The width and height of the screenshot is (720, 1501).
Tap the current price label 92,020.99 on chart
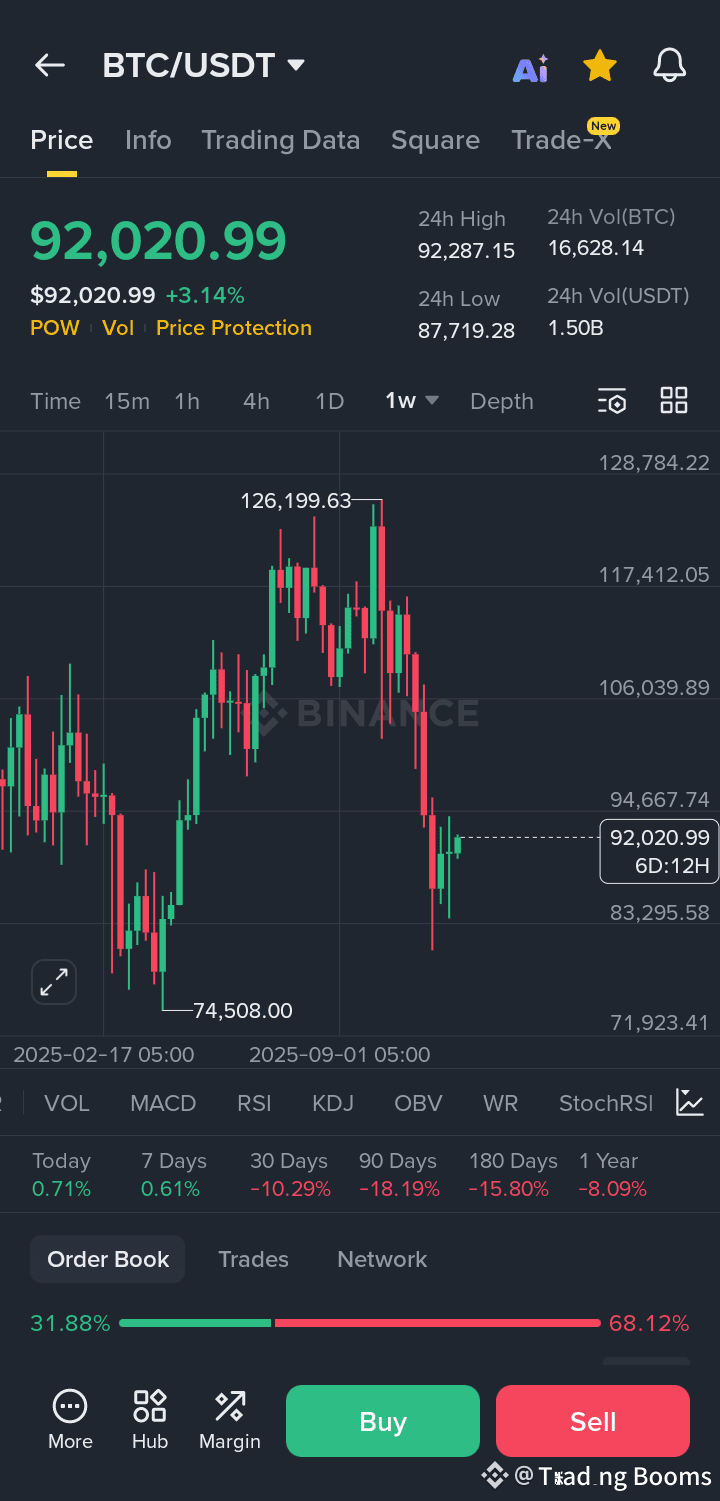pyautogui.click(x=659, y=851)
